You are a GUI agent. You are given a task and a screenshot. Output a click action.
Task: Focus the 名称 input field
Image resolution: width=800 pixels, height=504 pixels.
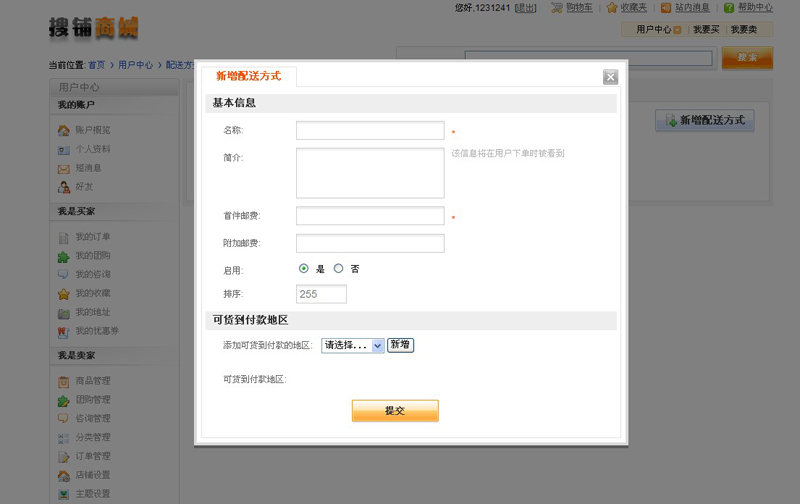pyautogui.click(x=370, y=130)
